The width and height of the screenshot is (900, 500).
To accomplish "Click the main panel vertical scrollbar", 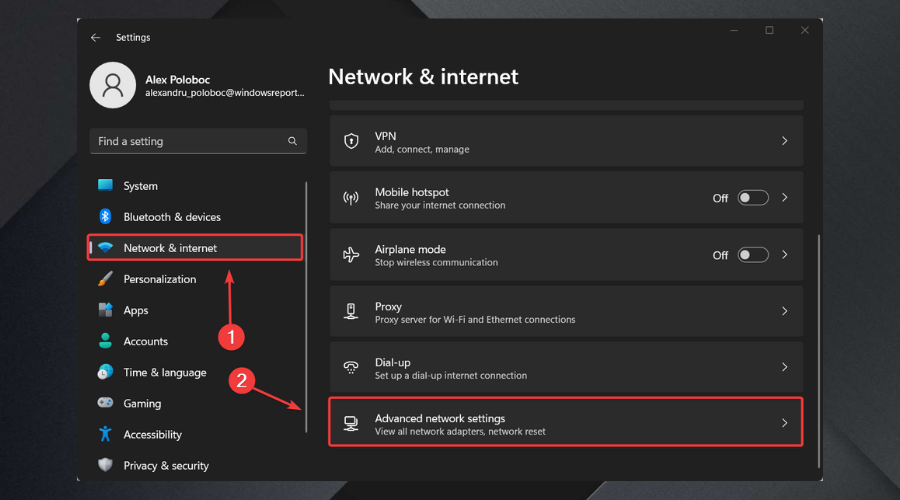I will [x=819, y=350].
